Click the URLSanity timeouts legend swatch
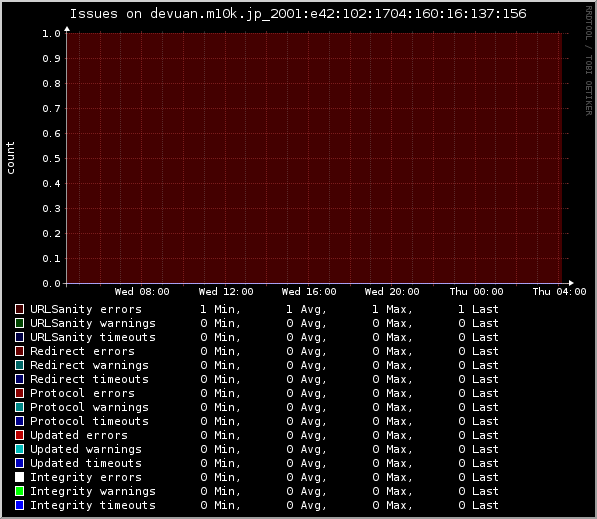 [19, 337]
